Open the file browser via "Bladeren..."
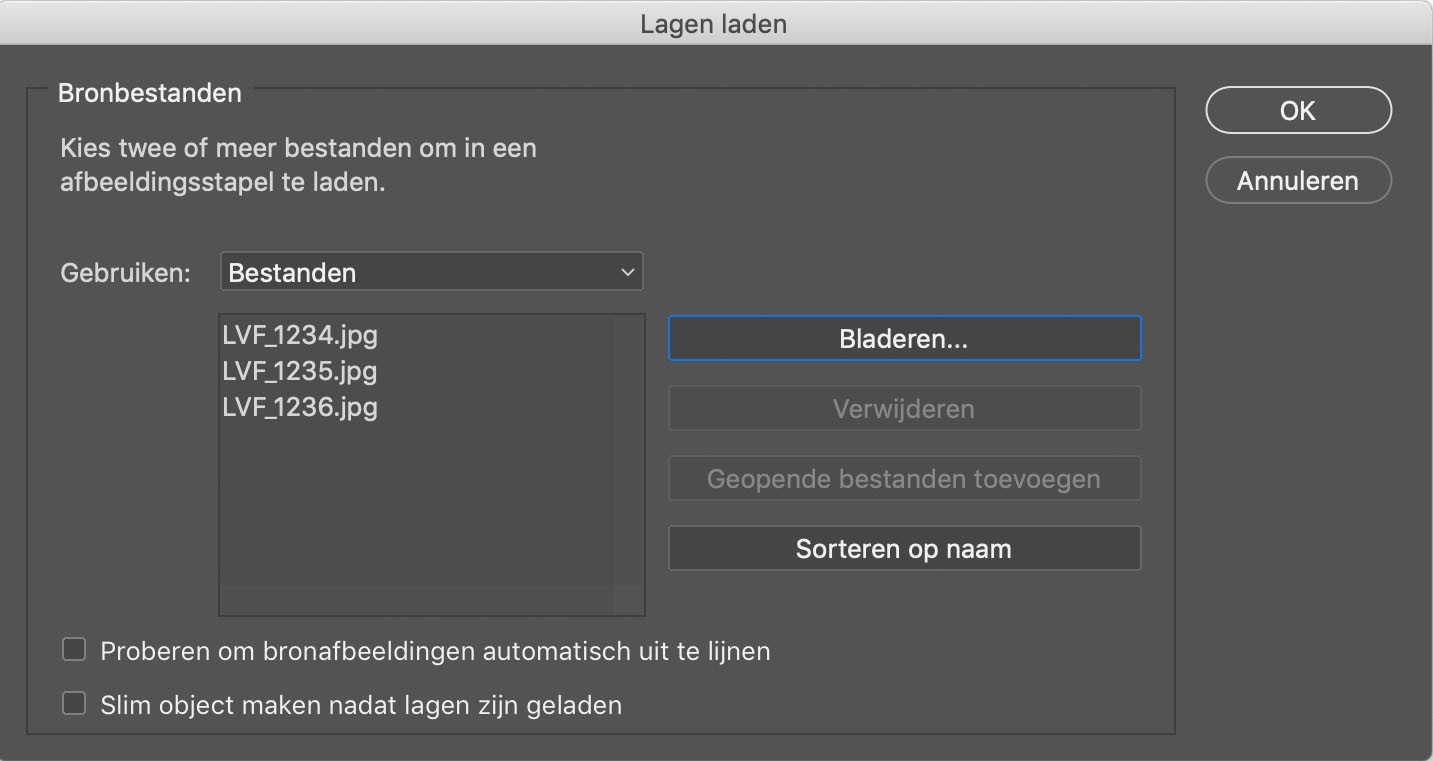 (x=903, y=338)
